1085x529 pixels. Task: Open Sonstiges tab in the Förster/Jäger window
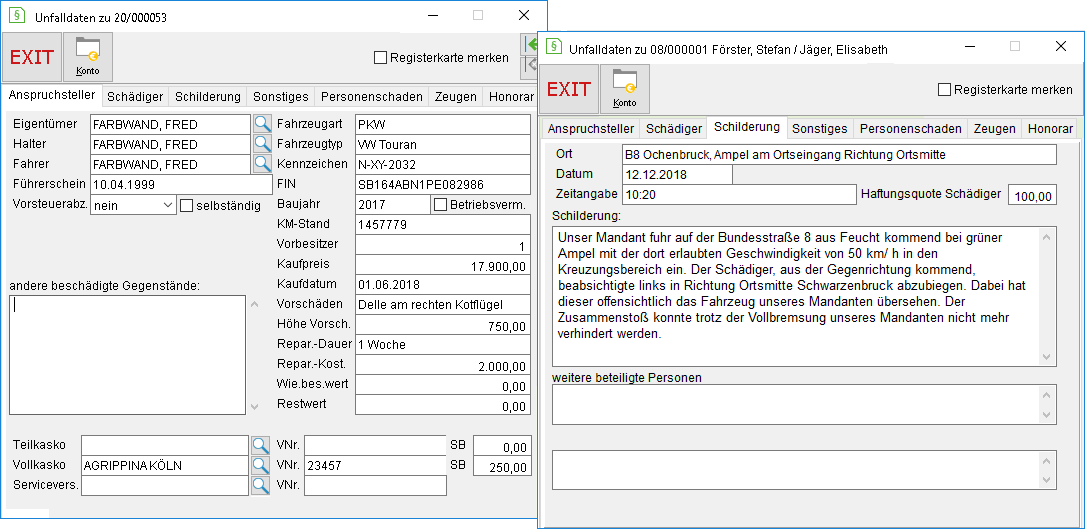click(x=820, y=128)
